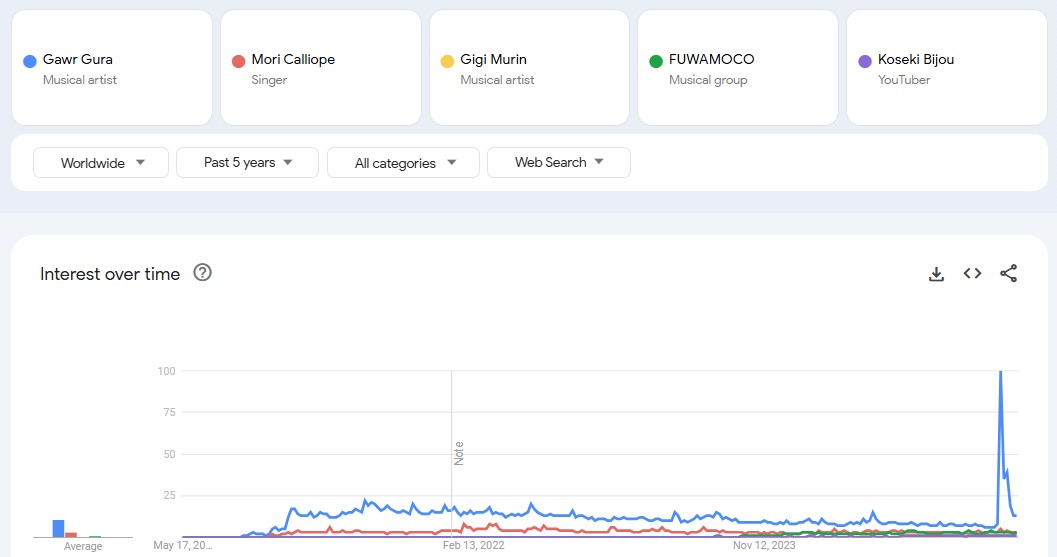Viewport: 1057px width, 557px height.
Task: Select the Mori Calliope term card
Action: [320, 68]
